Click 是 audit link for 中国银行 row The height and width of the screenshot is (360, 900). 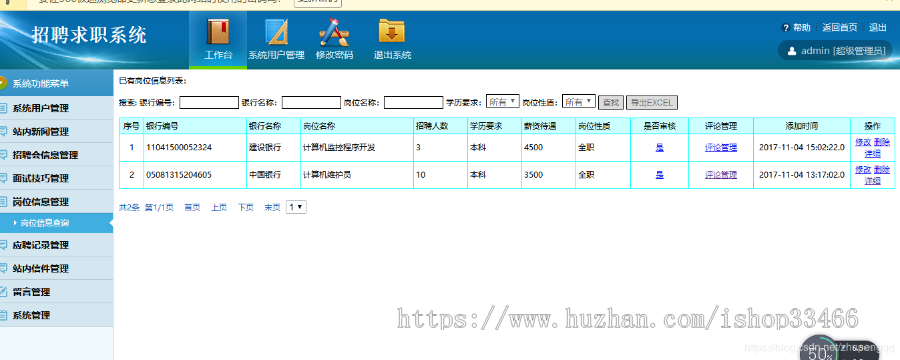(660, 175)
